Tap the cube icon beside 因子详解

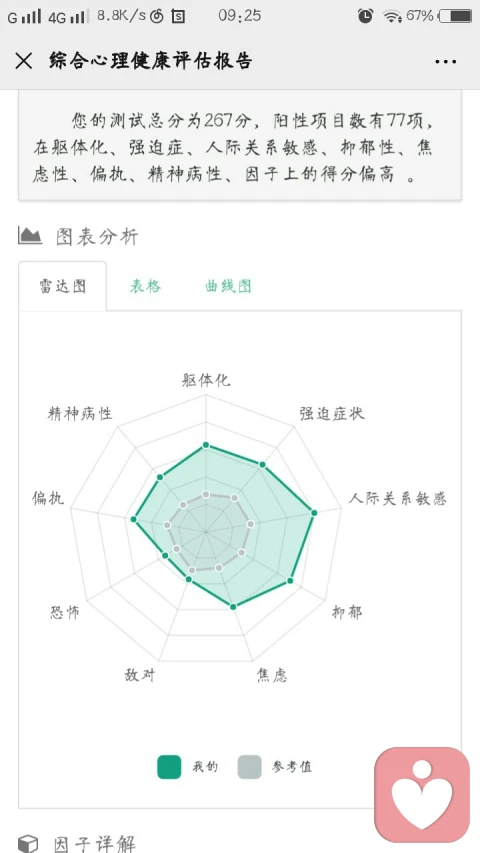click(28, 842)
